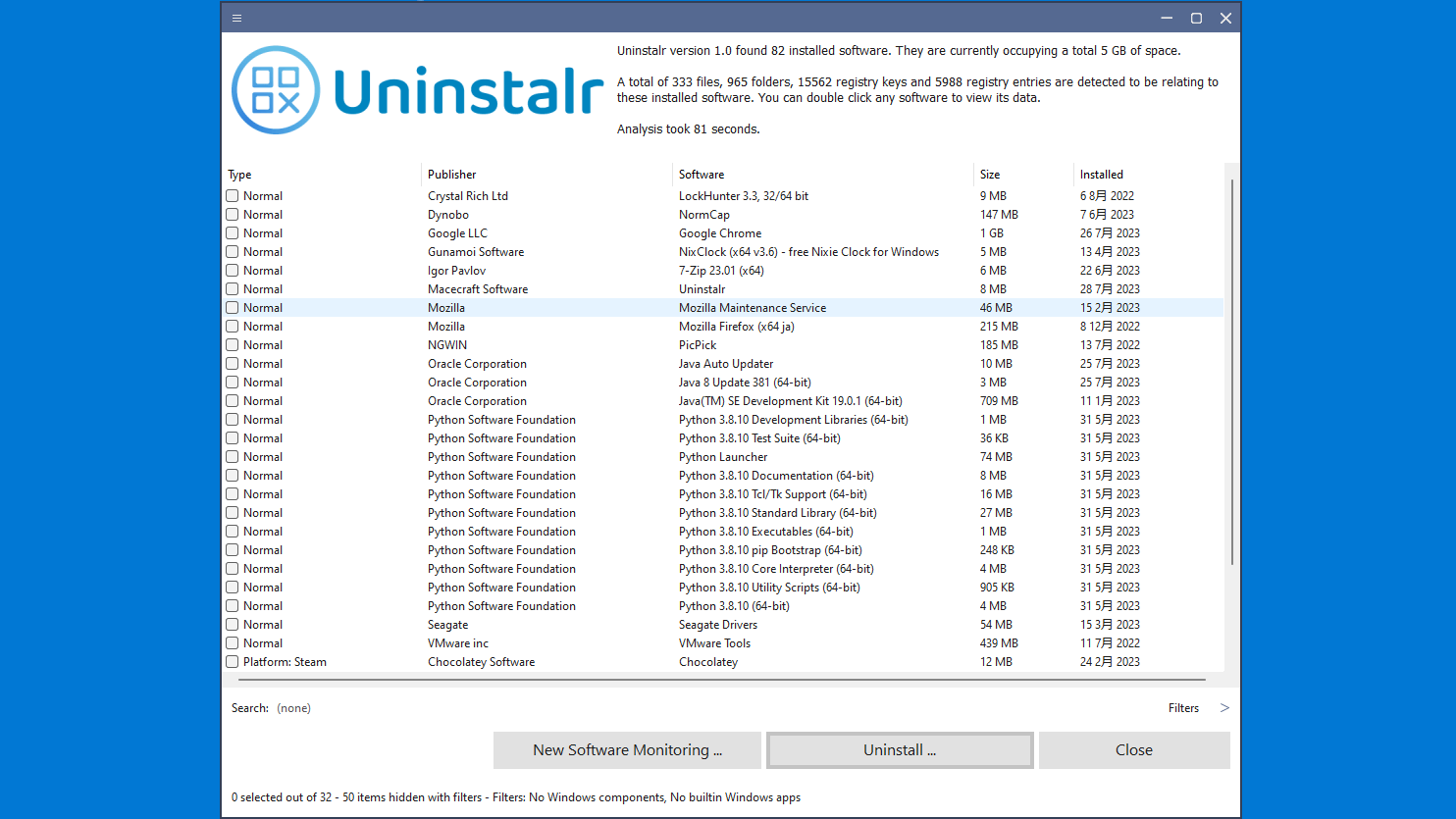1456x819 pixels.
Task: Open the hamburger menu icon
Action: [236, 18]
